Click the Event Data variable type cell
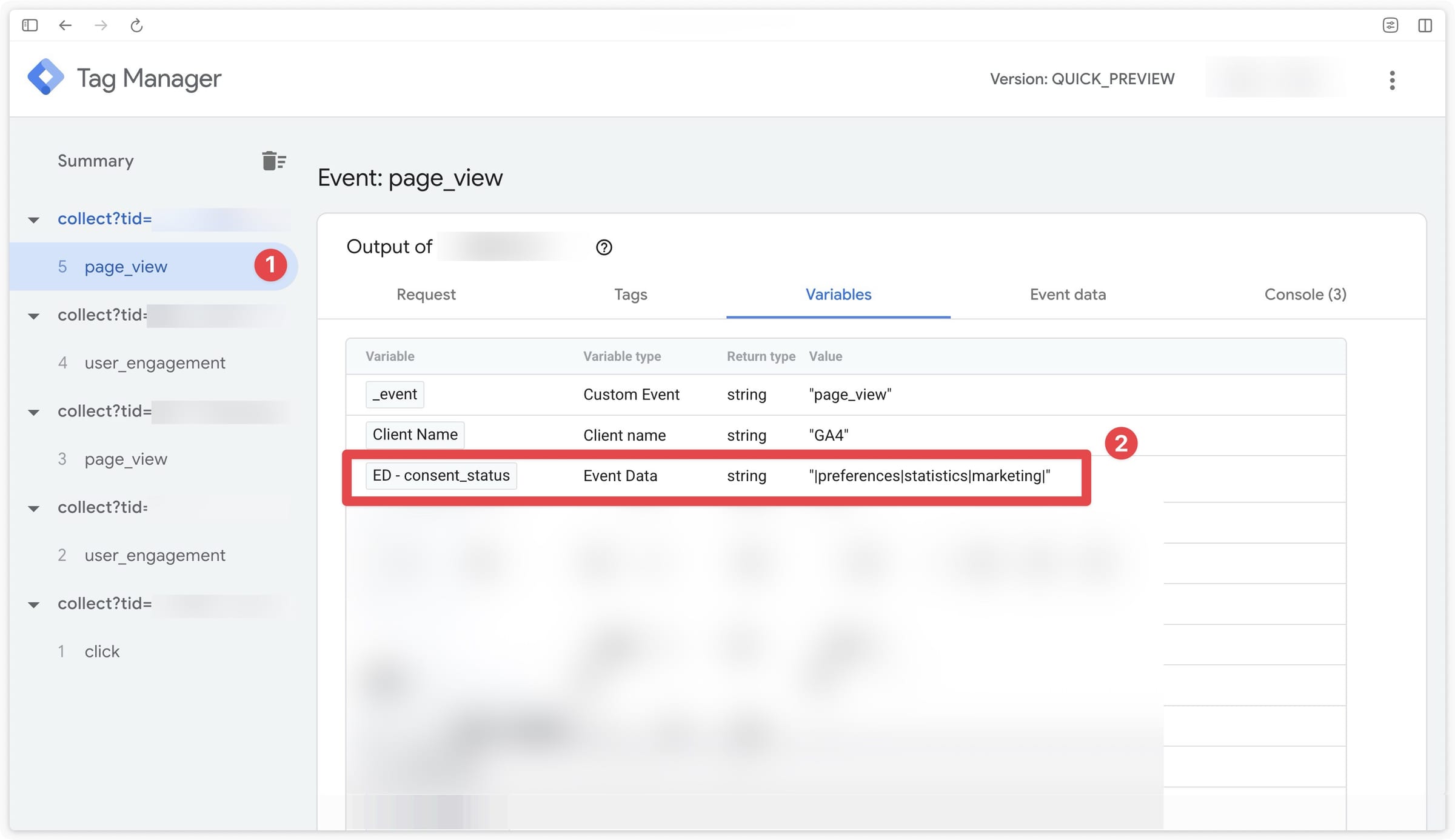Viewport: 1455px width, 840px height. click(x=620, y=476)
